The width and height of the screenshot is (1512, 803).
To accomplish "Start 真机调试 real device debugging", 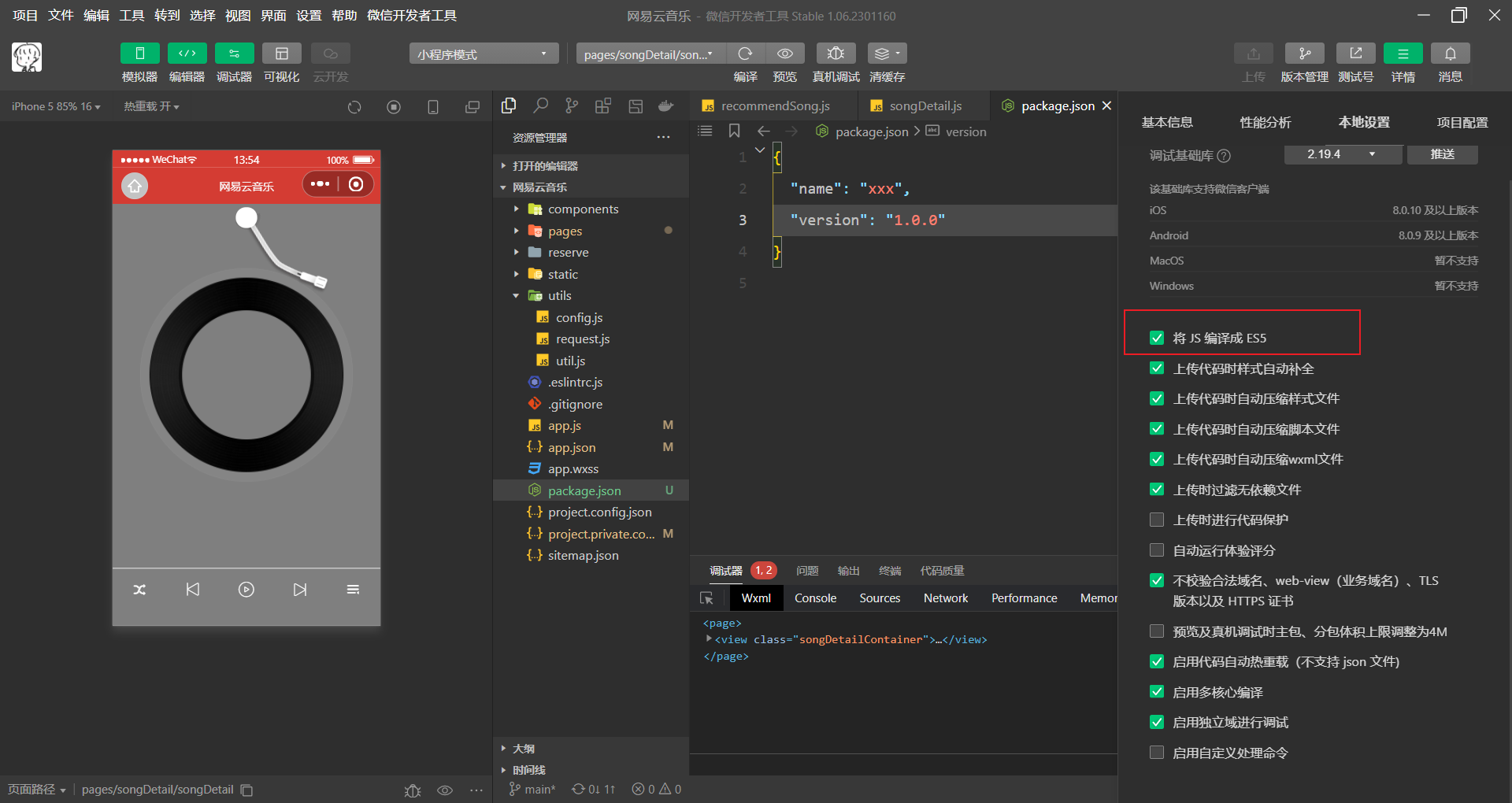I will tap(836, 54).
